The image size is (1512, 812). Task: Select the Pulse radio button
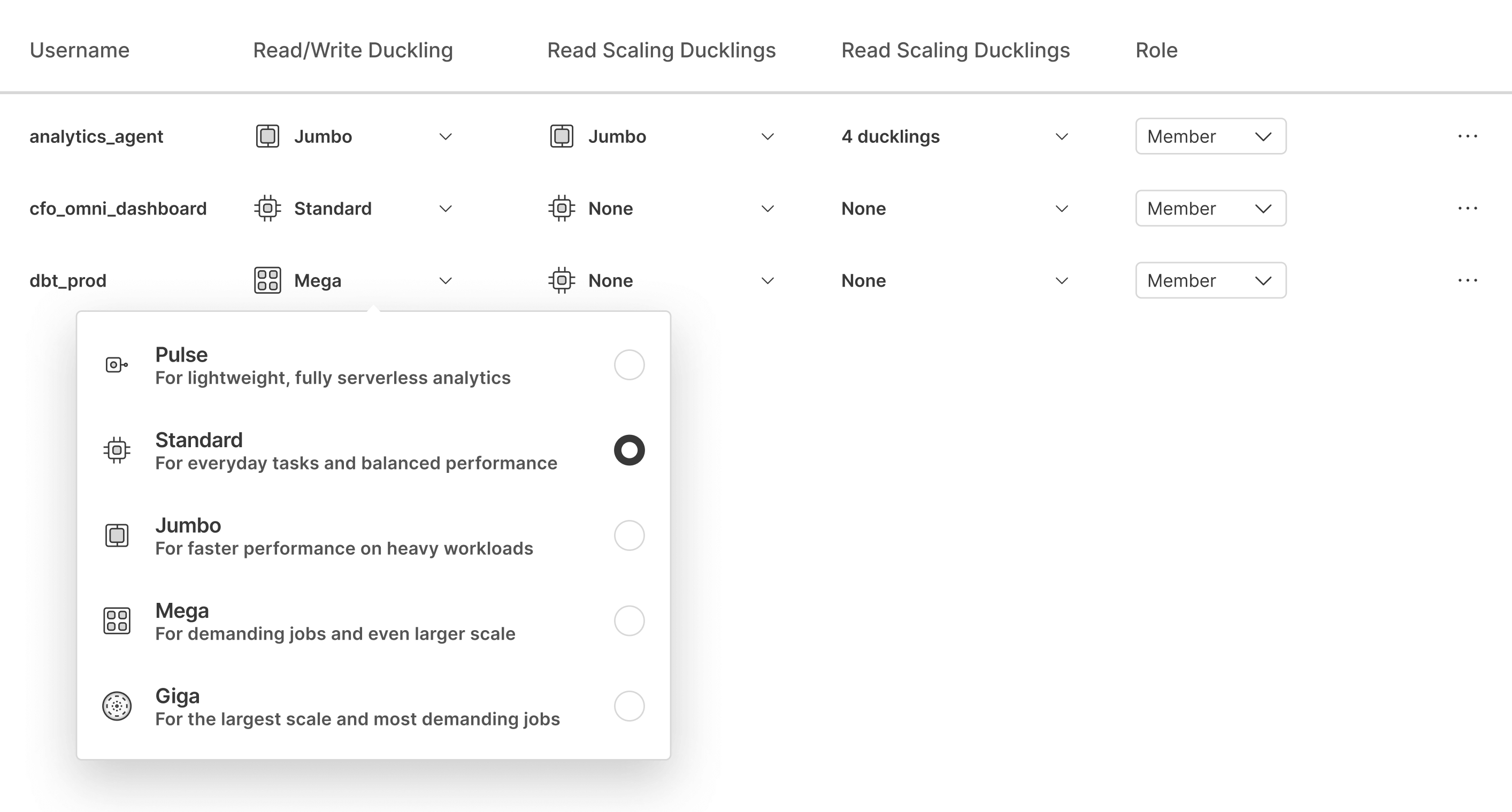click(x=629, y=364)
